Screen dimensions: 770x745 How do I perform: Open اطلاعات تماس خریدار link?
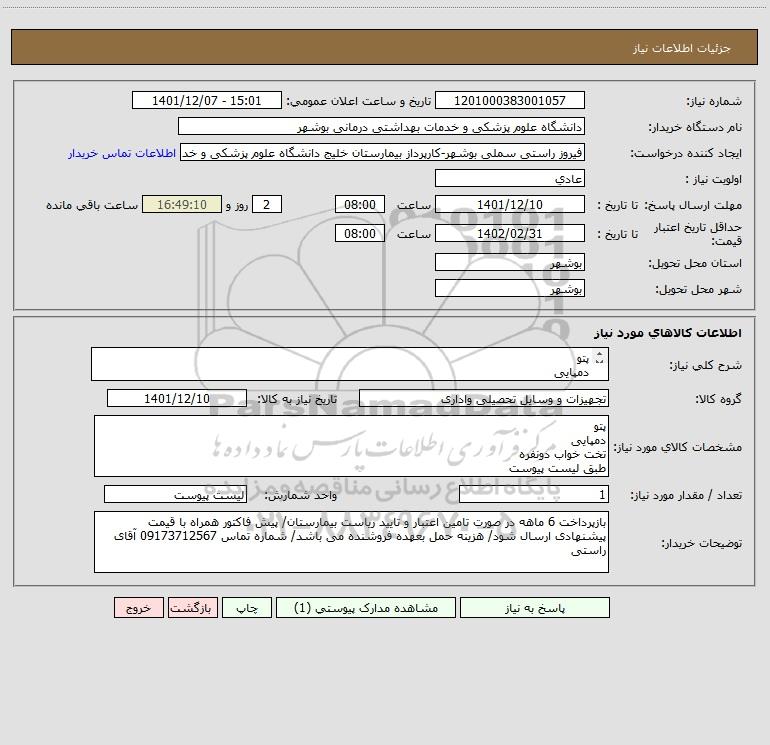(122, 153)
